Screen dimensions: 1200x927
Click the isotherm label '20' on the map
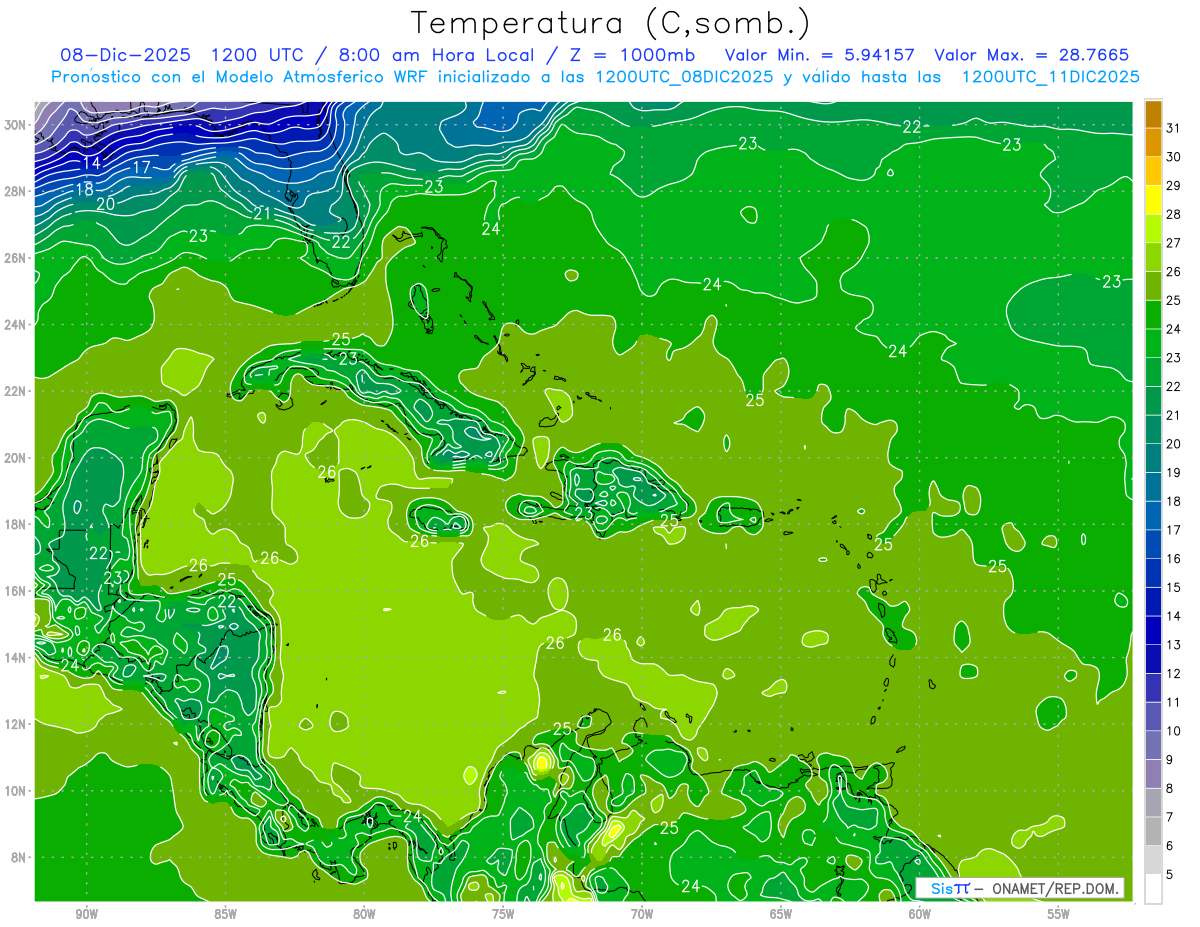pos(105,204)
